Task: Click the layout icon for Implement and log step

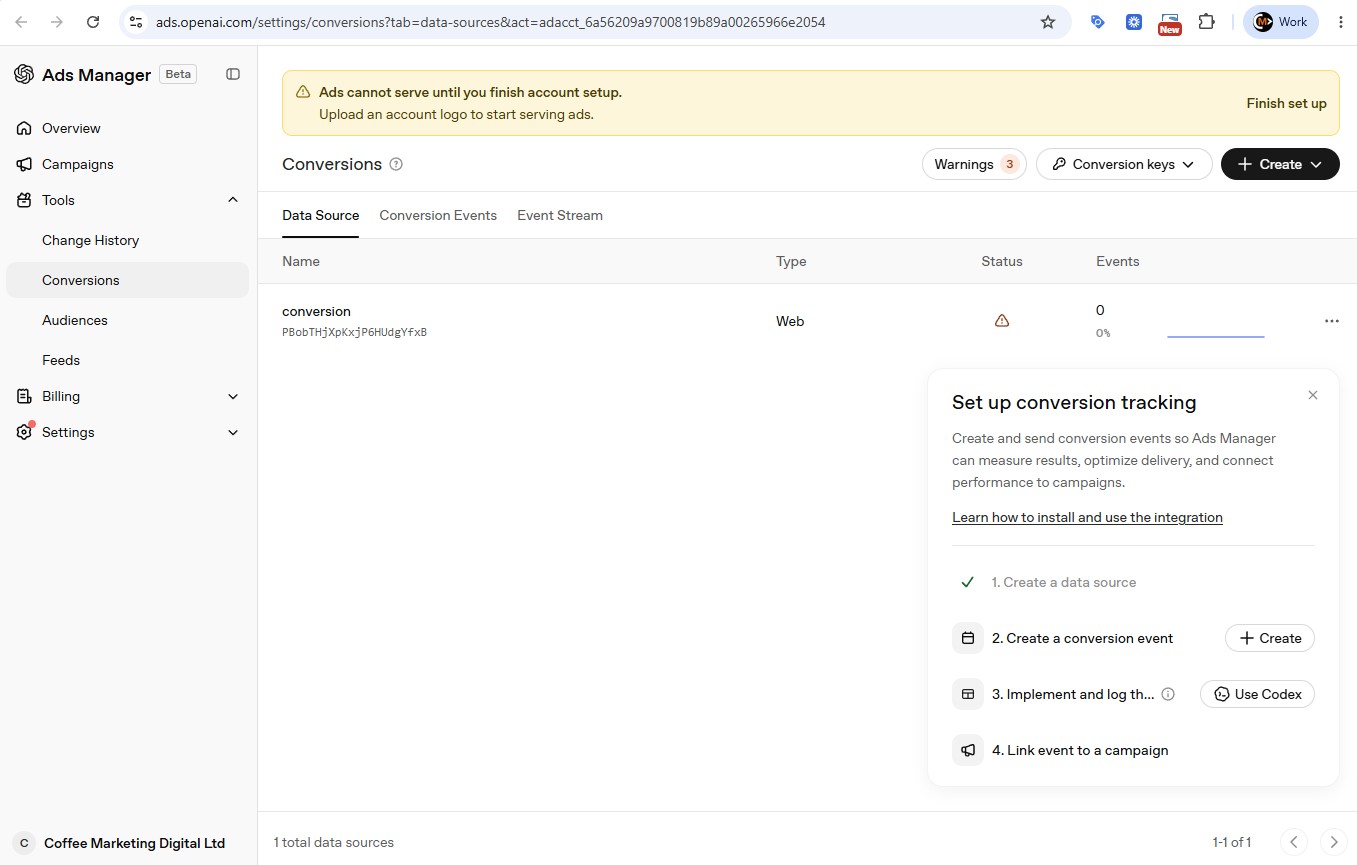Action: (968, 694)
